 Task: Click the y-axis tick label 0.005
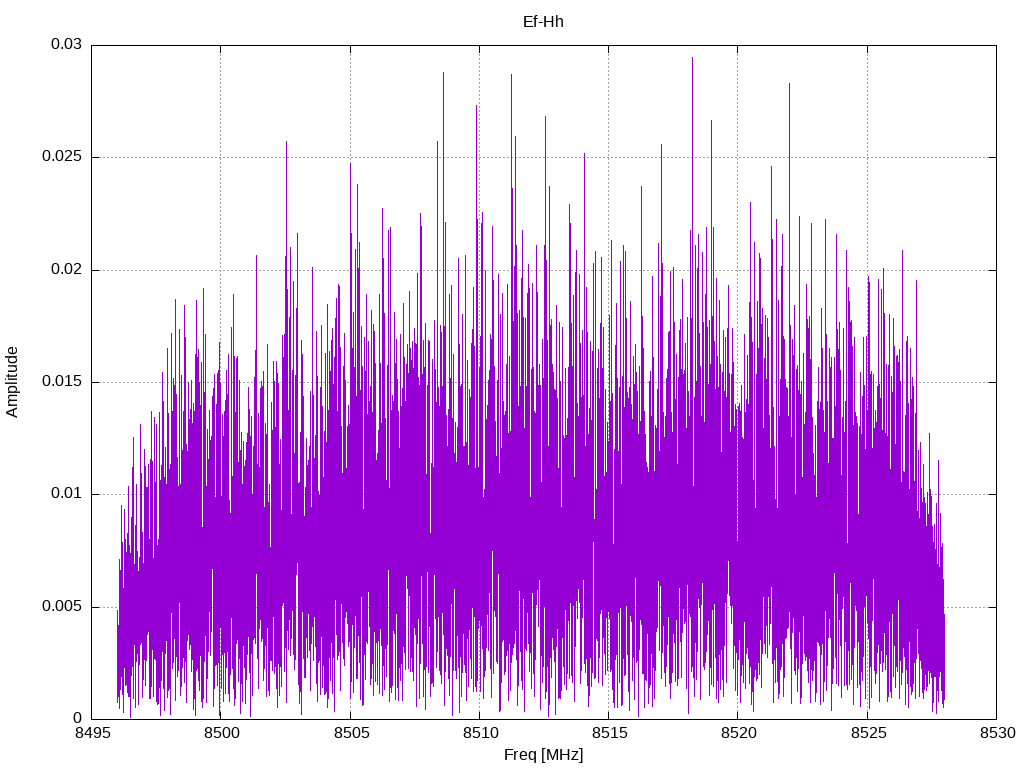point(63,606)
